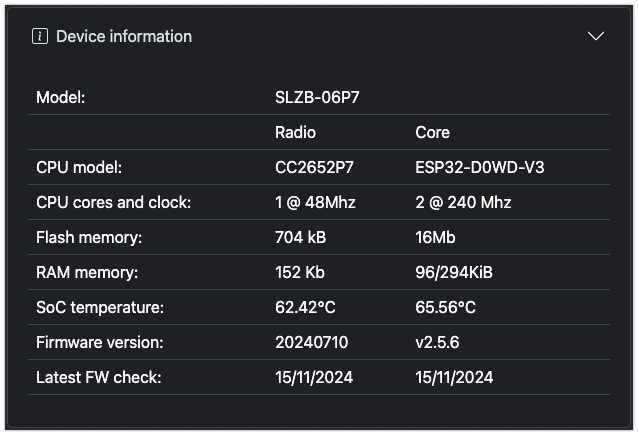Click radio SoC temperature 62.42°C

pos(306,307)
